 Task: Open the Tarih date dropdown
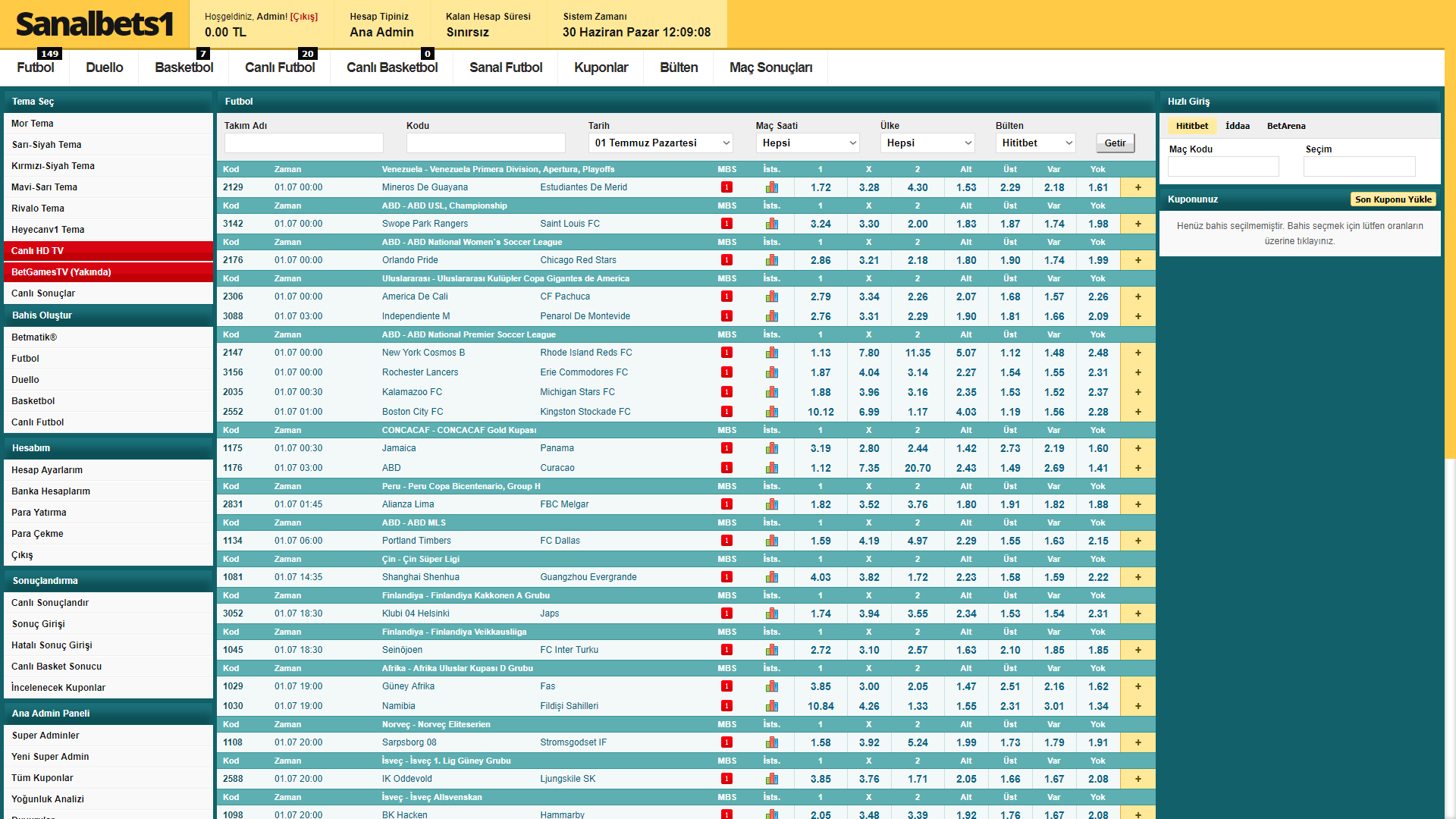click(661, 143)
